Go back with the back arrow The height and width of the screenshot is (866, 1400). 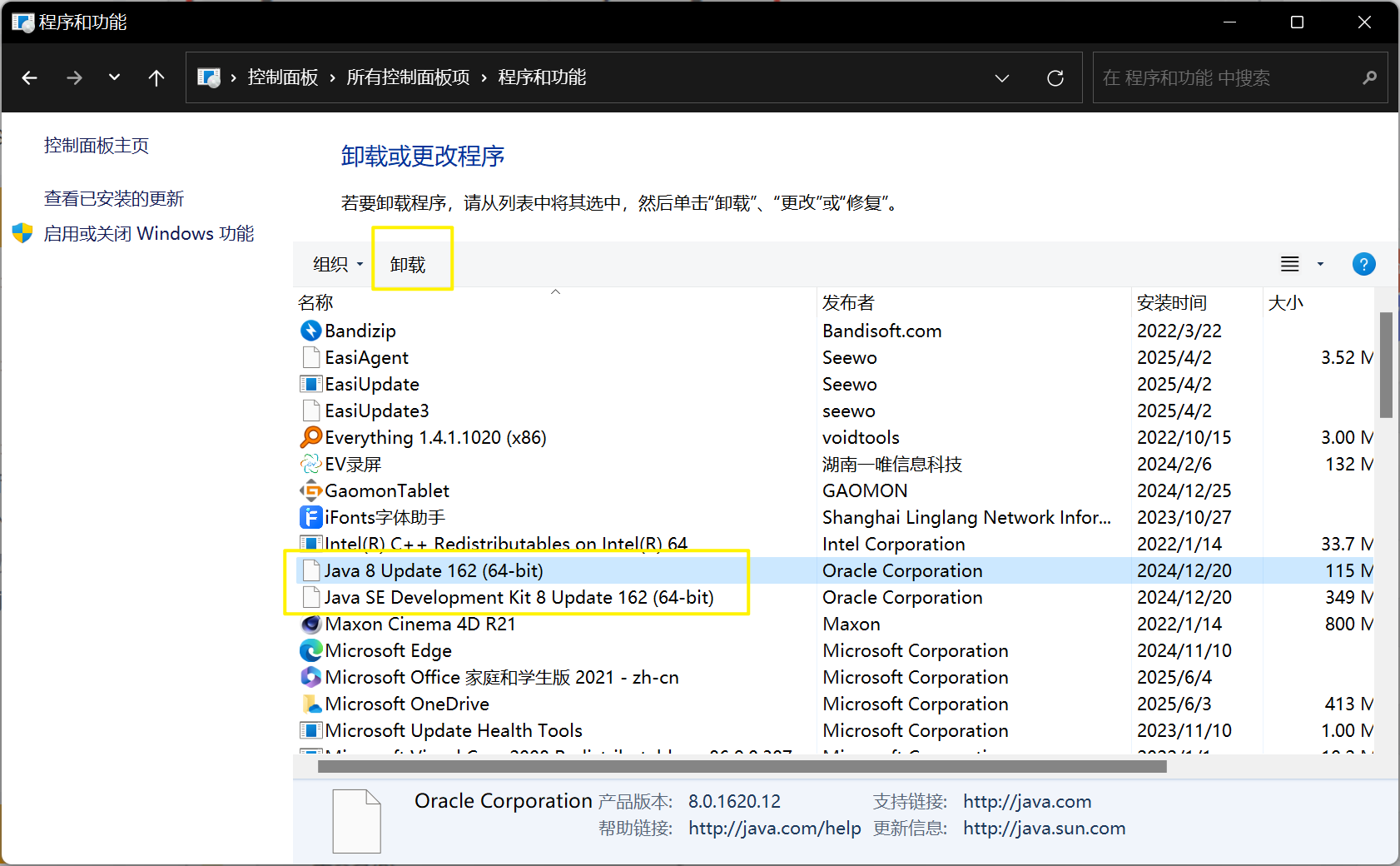(30, 77)
